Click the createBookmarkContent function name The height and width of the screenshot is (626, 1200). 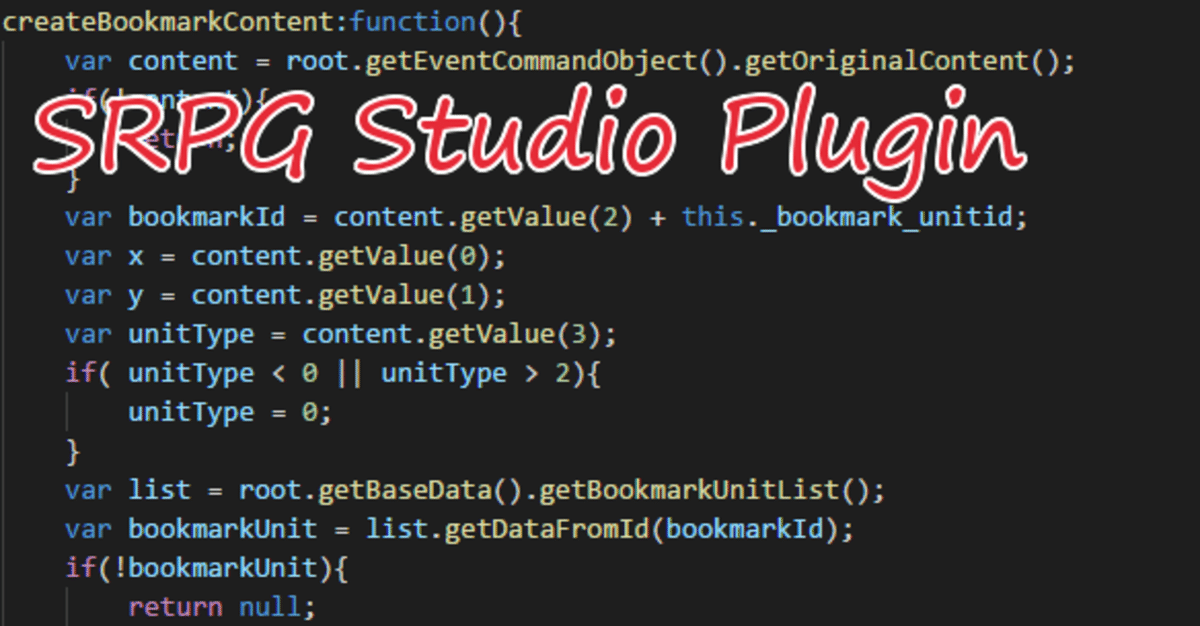pyautogui.click(x=172, y=22)
